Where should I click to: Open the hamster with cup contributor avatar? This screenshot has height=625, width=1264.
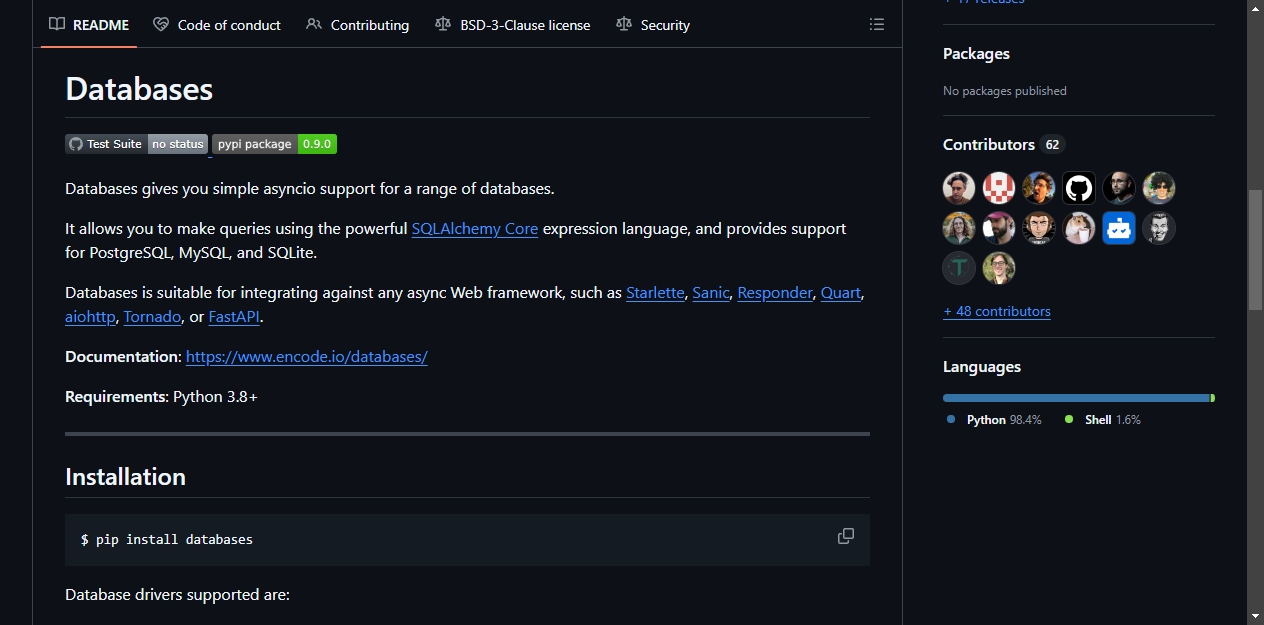coord(1079,228)
